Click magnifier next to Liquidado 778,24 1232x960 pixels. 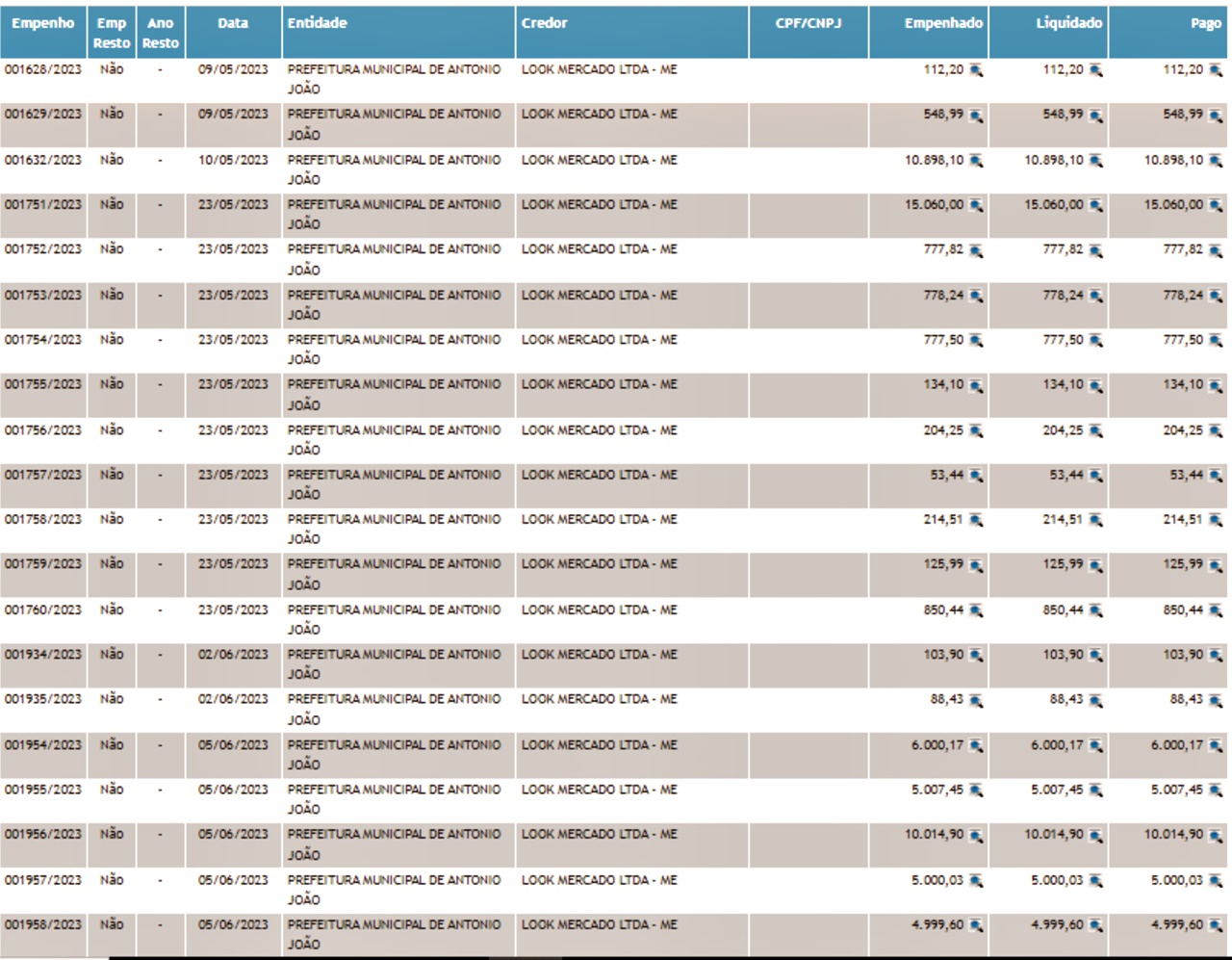(x=1095, y=296)
